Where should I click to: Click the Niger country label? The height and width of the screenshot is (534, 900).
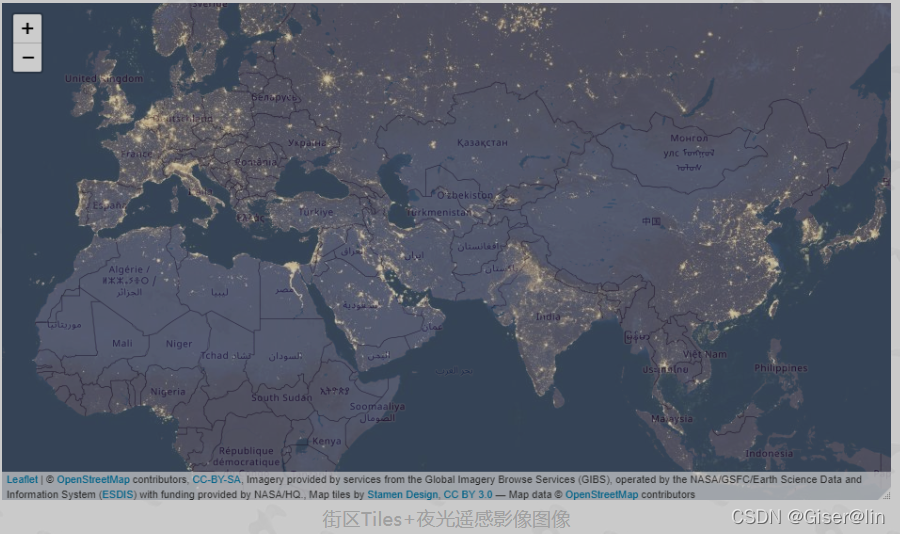tap(179, 344)
